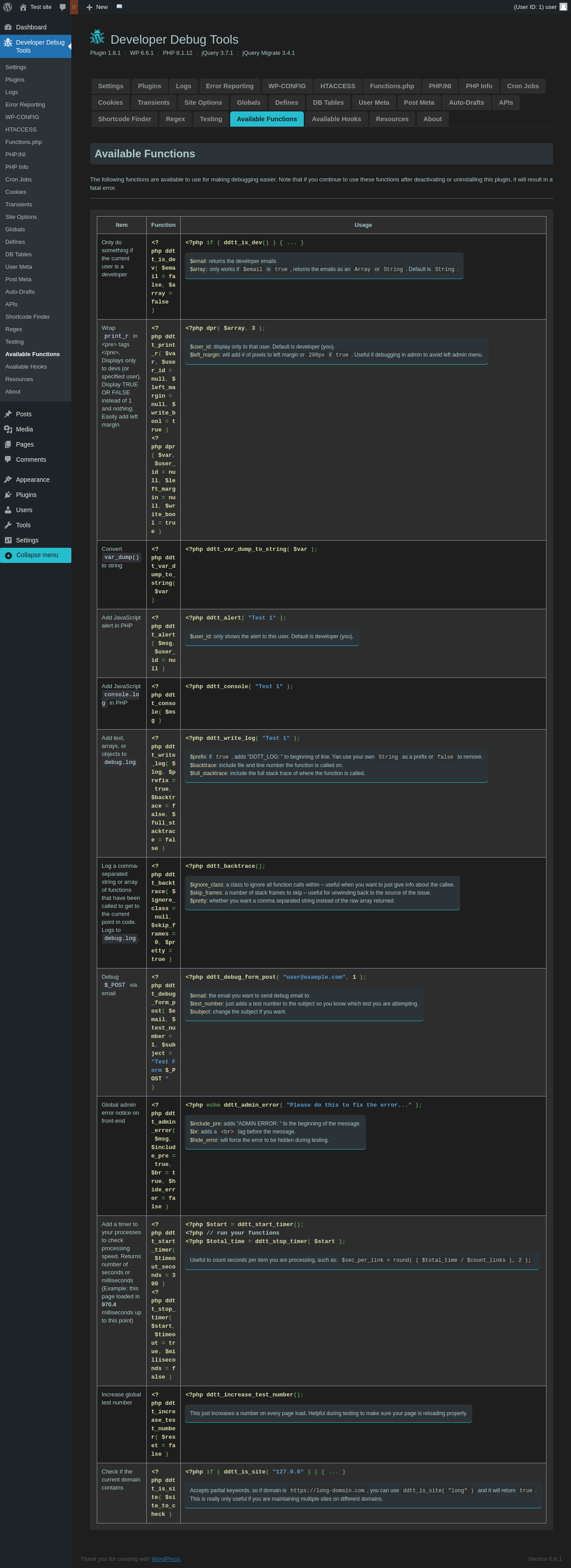The width and height of the screenshot is (571, 1568).
Task: Click the New content button
Action: (x=98, y=7)
